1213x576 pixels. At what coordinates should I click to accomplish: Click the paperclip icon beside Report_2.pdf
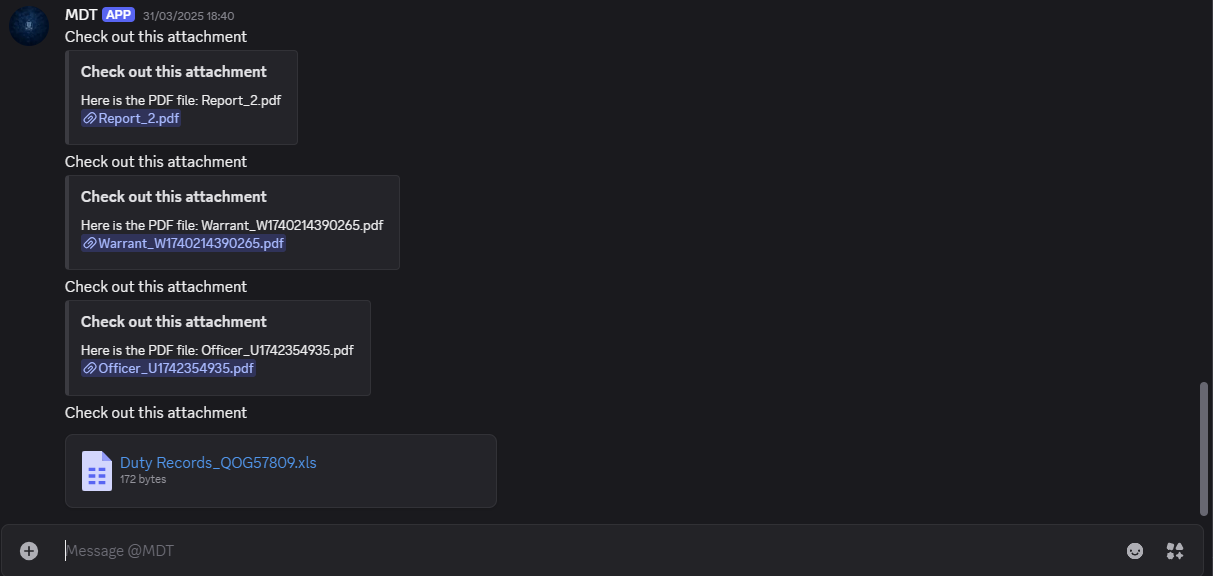[x=90, y=118]
